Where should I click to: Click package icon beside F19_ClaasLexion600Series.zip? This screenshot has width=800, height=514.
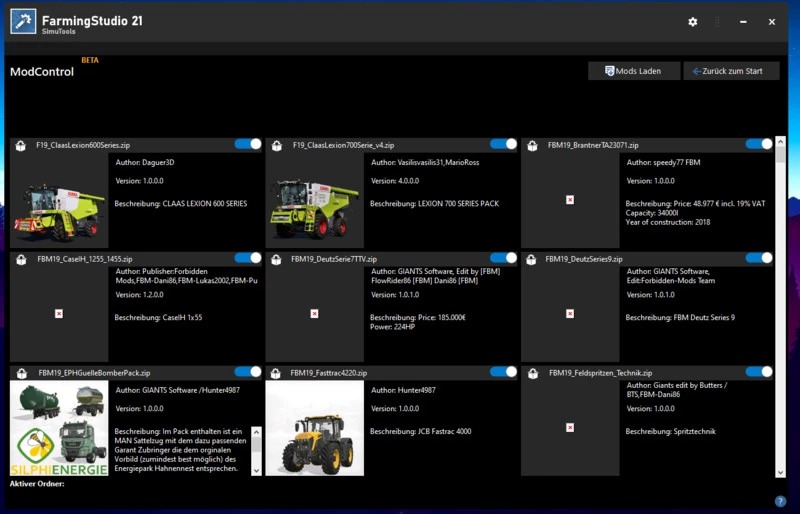21,145
